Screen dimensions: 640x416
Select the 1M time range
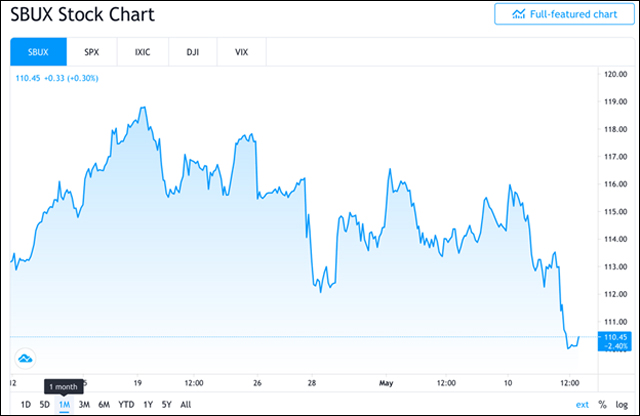64,404
